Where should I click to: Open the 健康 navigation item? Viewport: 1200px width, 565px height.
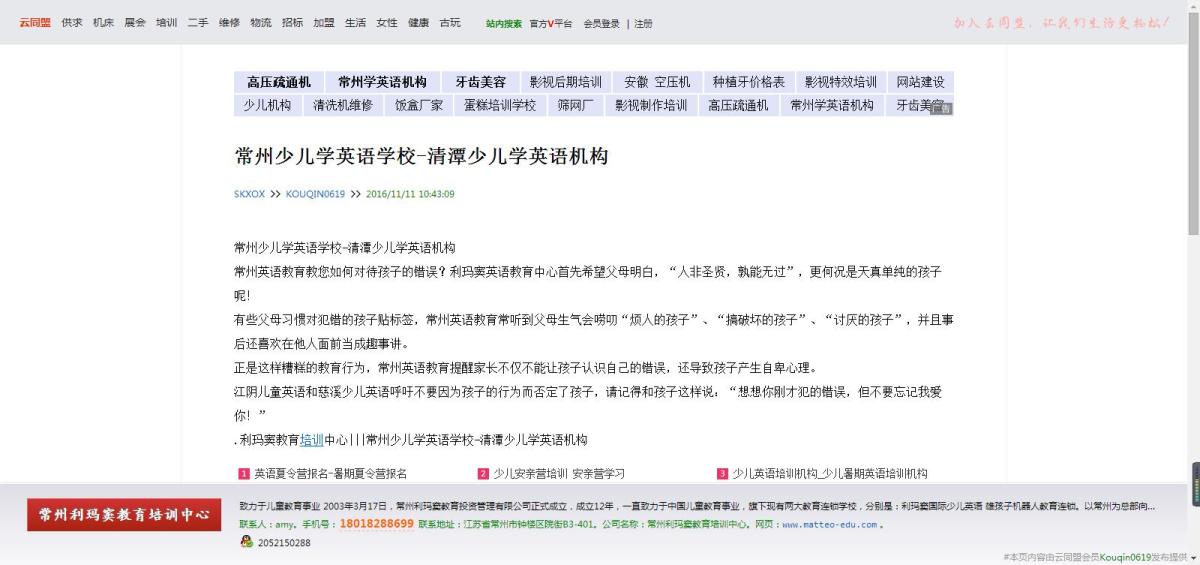click(x=418, y=23)
